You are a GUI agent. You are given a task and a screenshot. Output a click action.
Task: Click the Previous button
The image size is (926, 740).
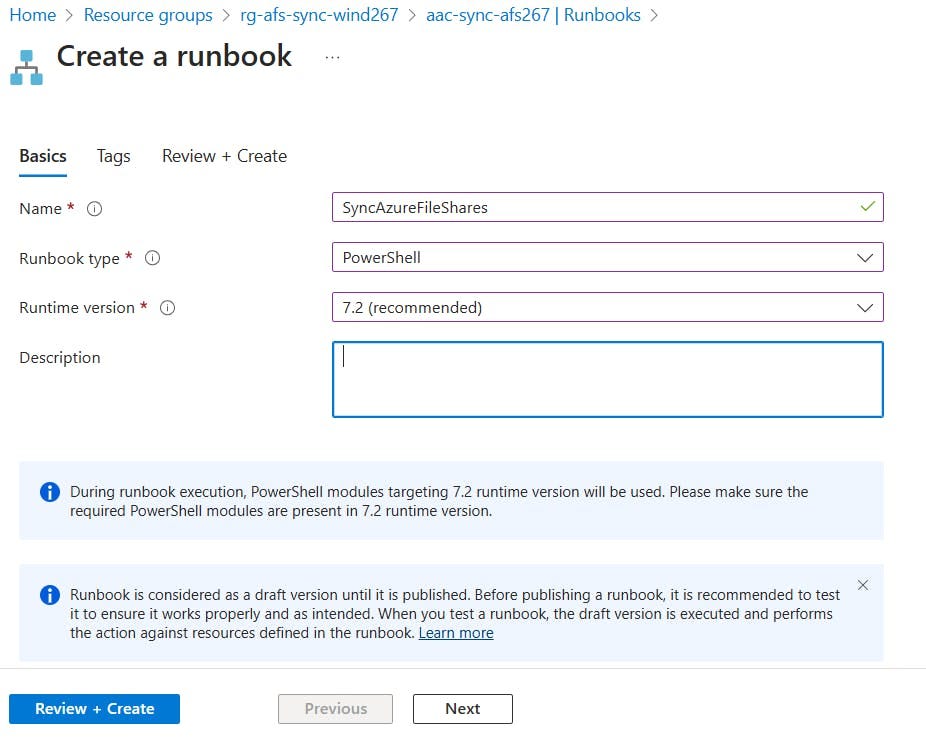[x=335, y=709]
